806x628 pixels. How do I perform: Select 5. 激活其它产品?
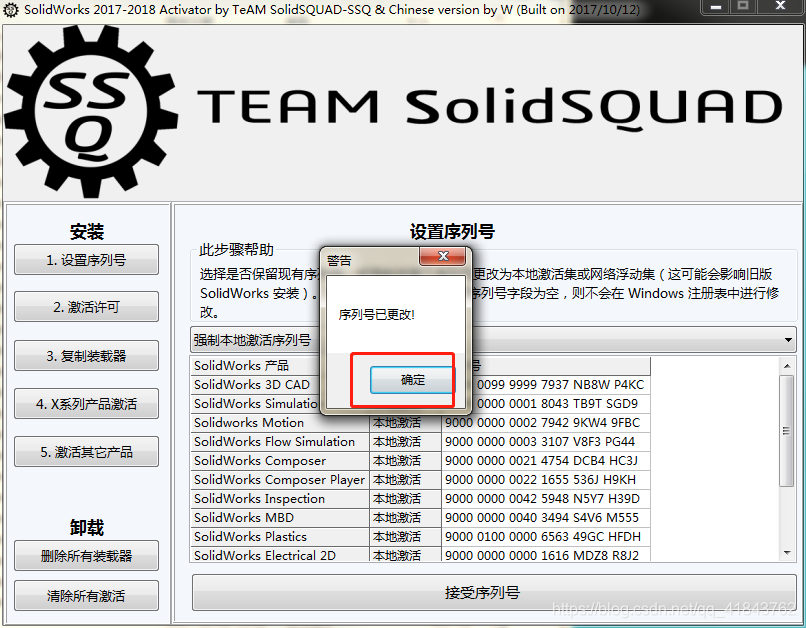[x=86, y=452]
